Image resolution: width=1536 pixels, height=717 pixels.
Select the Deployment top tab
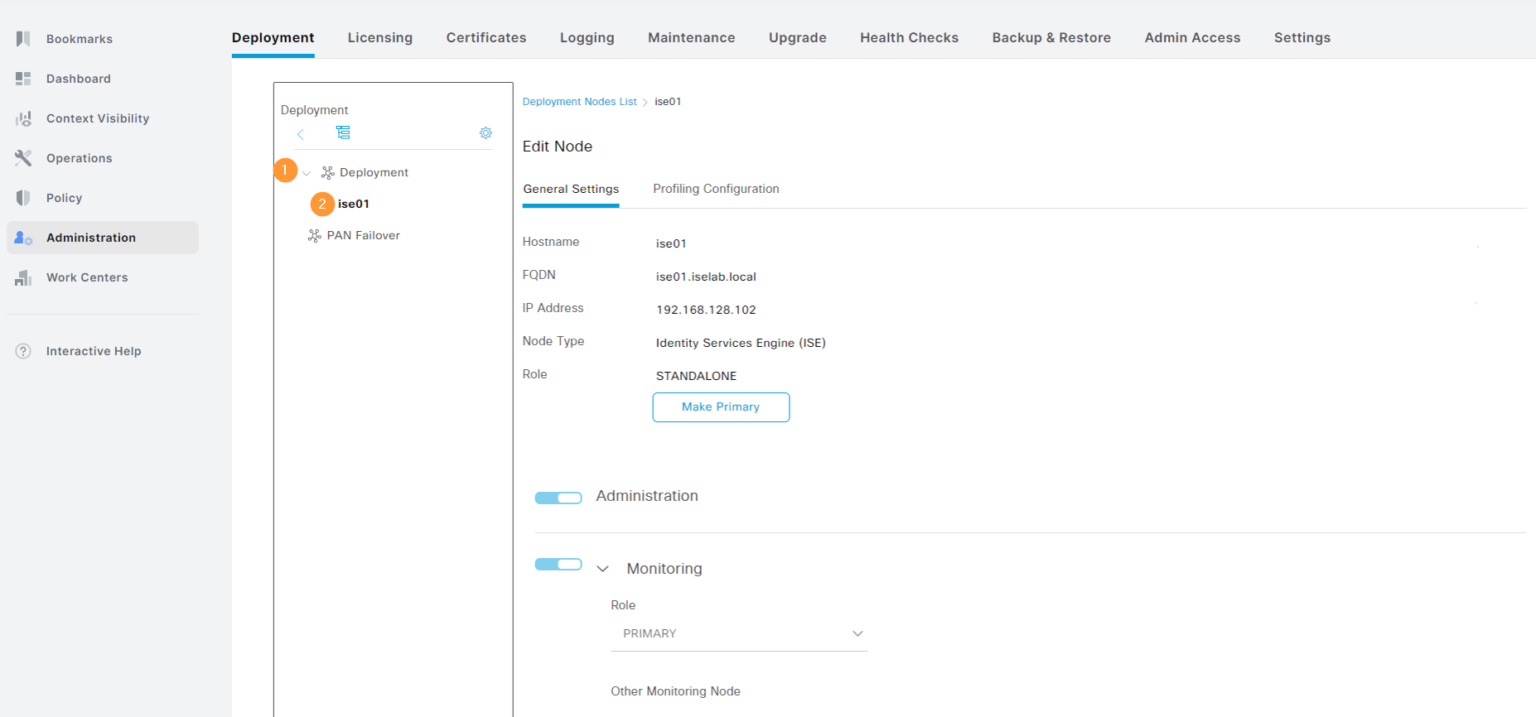click(273, 37)
